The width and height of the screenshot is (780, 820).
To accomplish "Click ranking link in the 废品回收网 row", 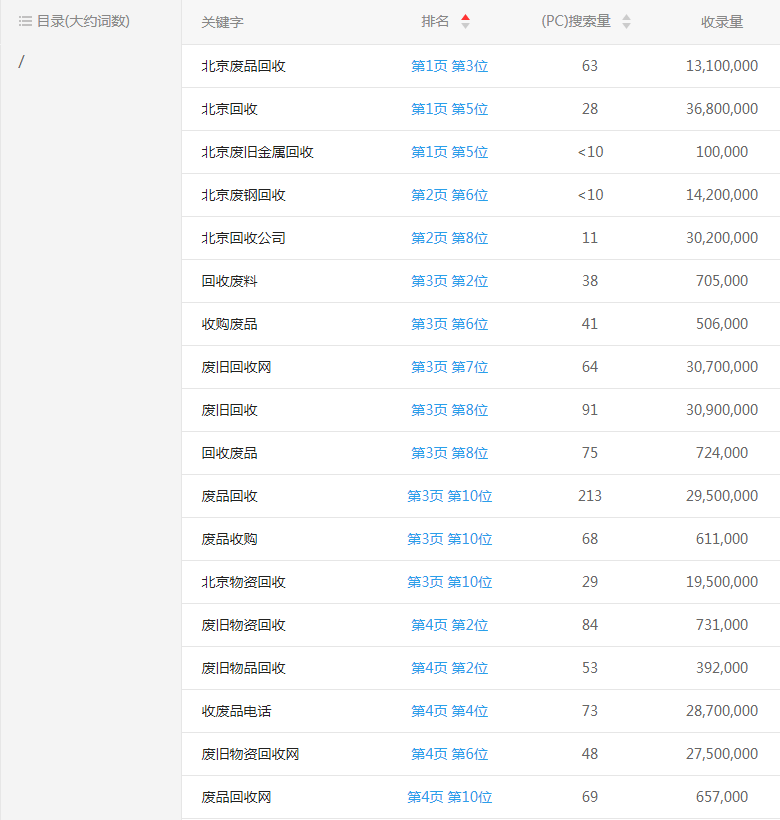I will tap(449, 797).
